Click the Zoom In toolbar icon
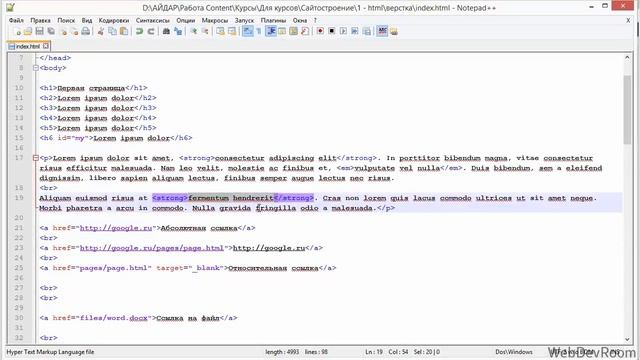 193,31
